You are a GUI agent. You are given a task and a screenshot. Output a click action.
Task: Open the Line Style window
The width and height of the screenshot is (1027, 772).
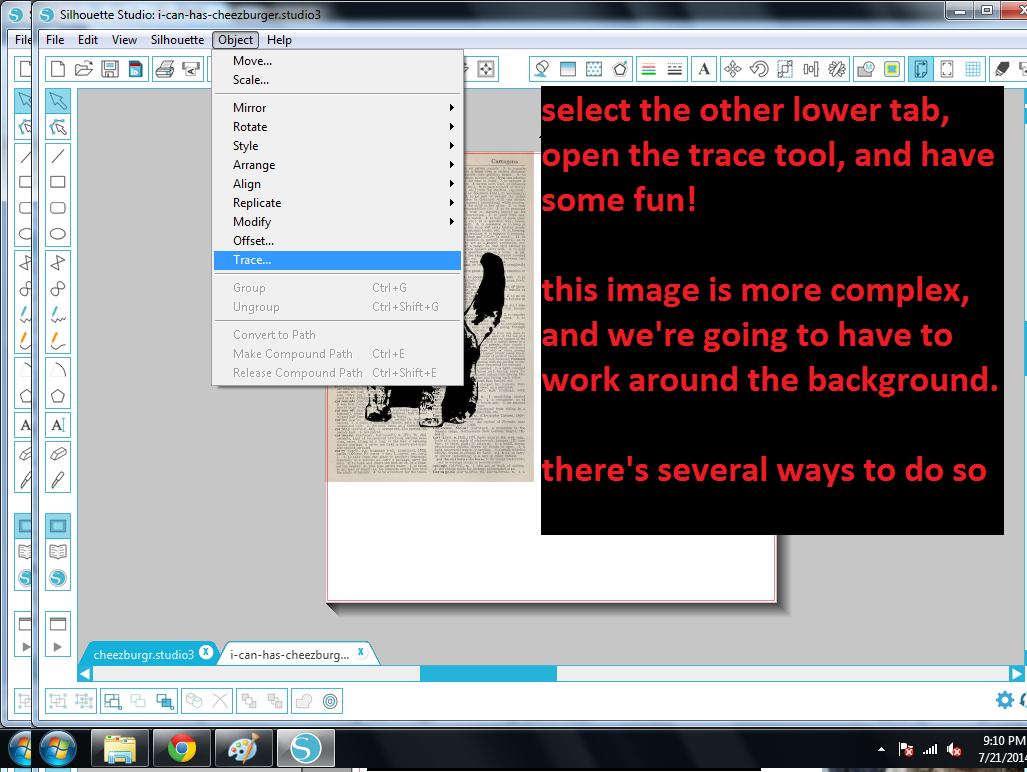tap(675, 69)
